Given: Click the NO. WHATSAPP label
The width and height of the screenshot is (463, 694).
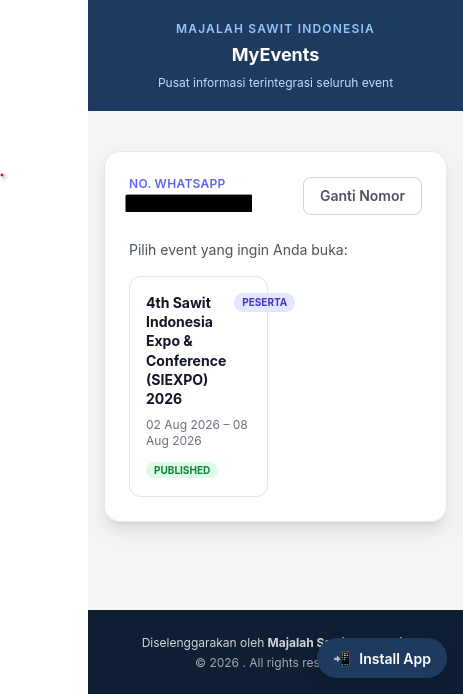Looking at the screenshot, I should coord(177,184).
